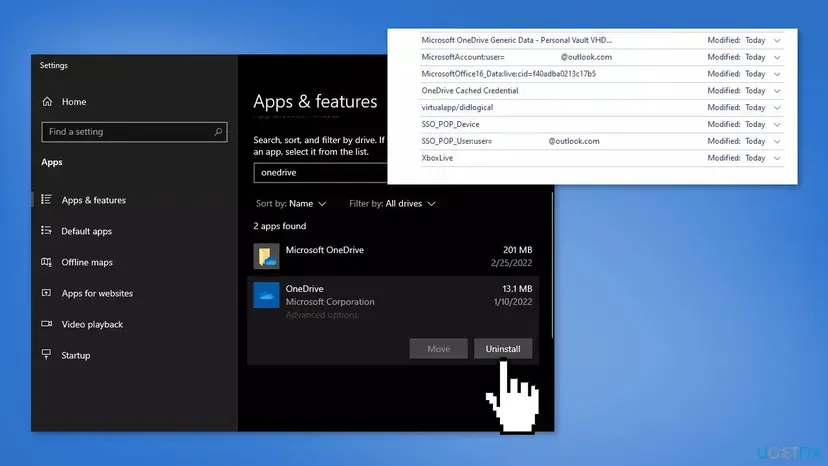
Task: Select the Microsoft OneDrive 201 MB entry
Action: click(393, 256)
